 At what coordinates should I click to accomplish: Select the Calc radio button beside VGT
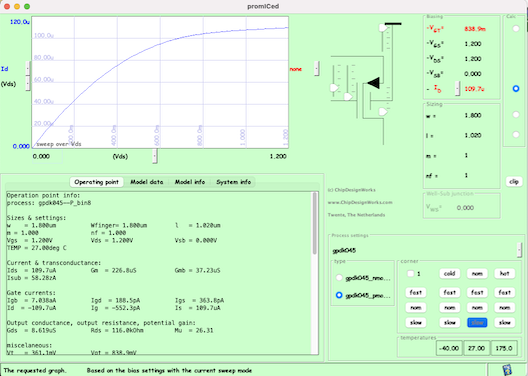coord(516,29)
